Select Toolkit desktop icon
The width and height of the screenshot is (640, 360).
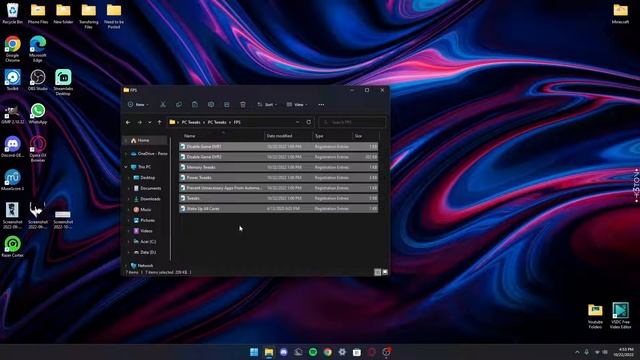click(x=13, y=80)
